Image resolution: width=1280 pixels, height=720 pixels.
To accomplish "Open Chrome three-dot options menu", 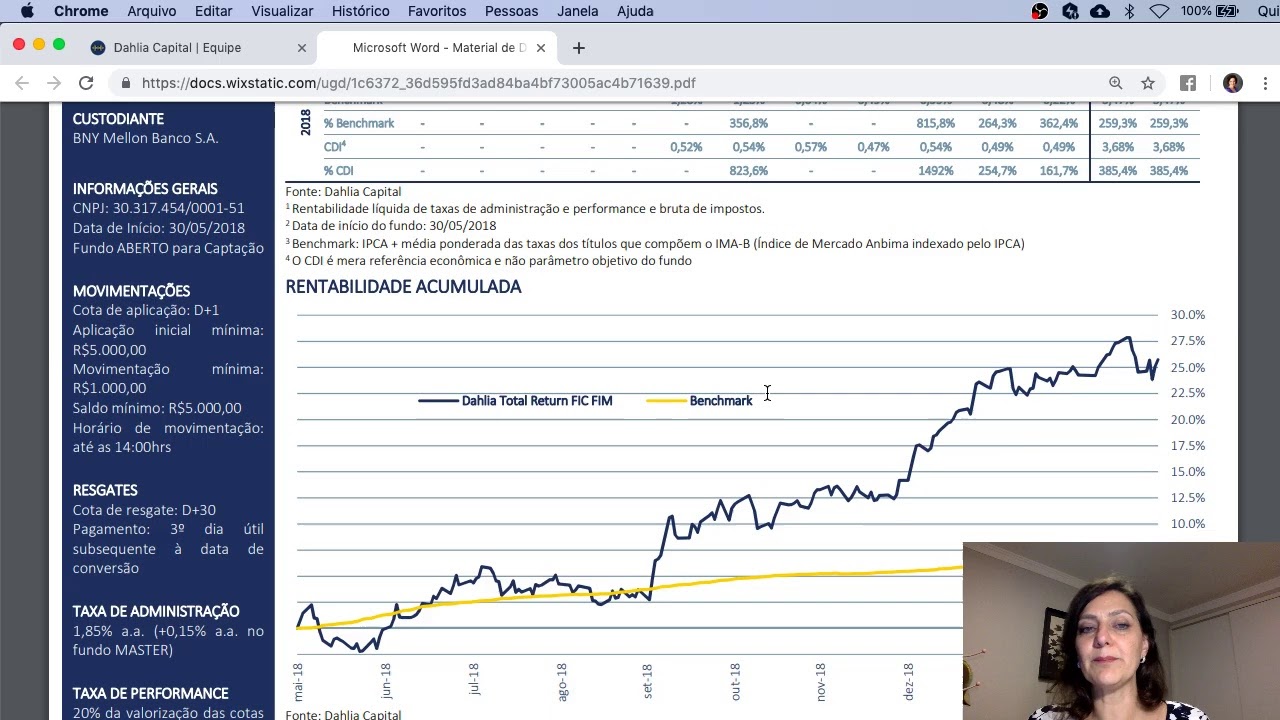I will point(1265,83).
